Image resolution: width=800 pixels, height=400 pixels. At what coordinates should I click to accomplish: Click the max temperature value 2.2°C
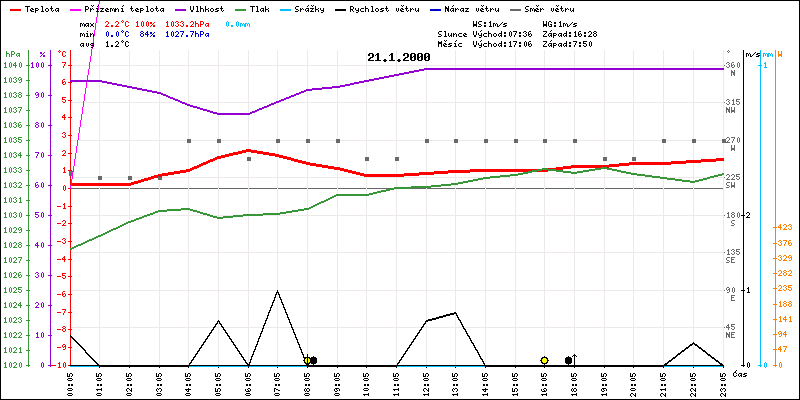(x=118, y=22)
